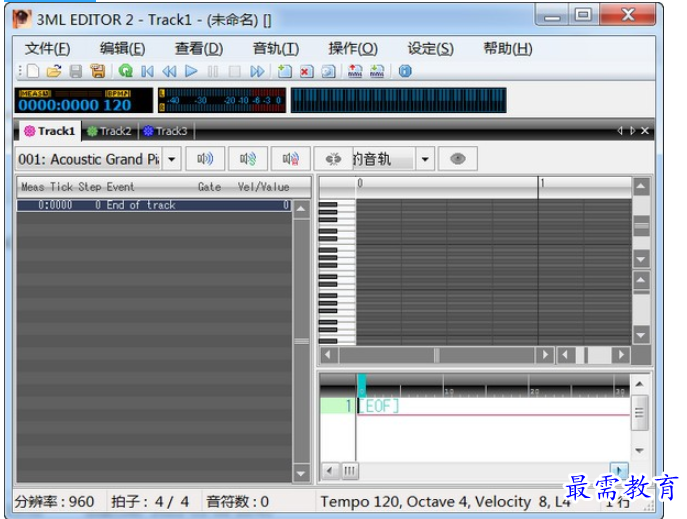
Task: Pause playback with the pause button
Action: (x=213, y=71)
